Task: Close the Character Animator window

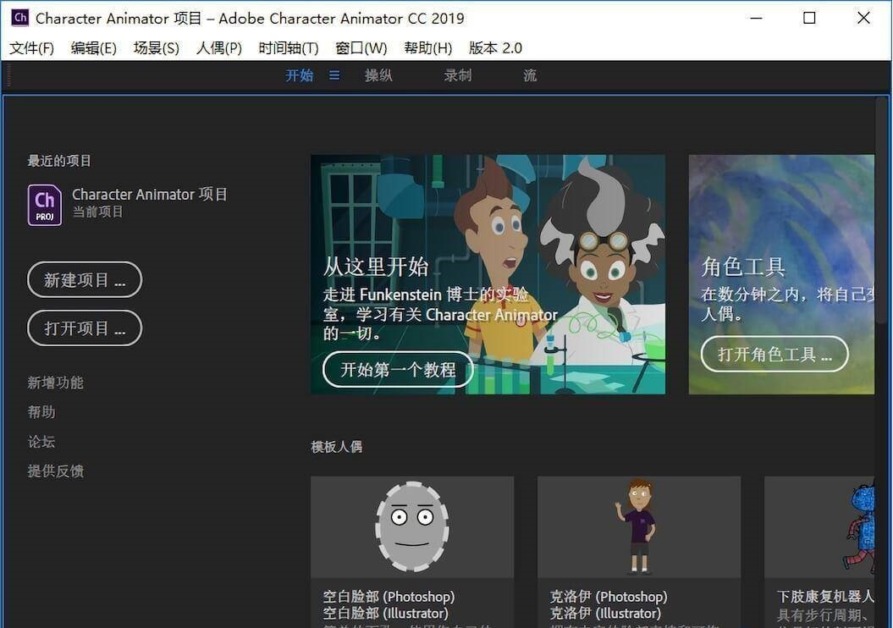Action: point(863,18)
